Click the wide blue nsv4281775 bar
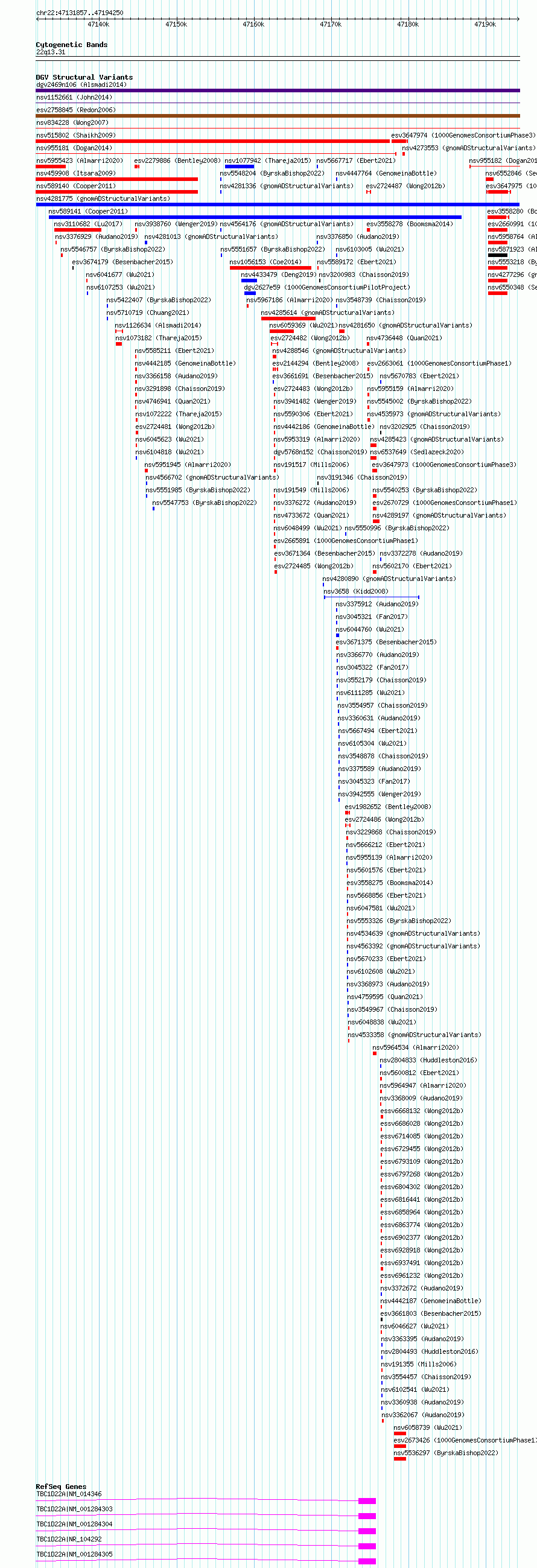Viewport: 537px width, 1568px height. [278, 205]
